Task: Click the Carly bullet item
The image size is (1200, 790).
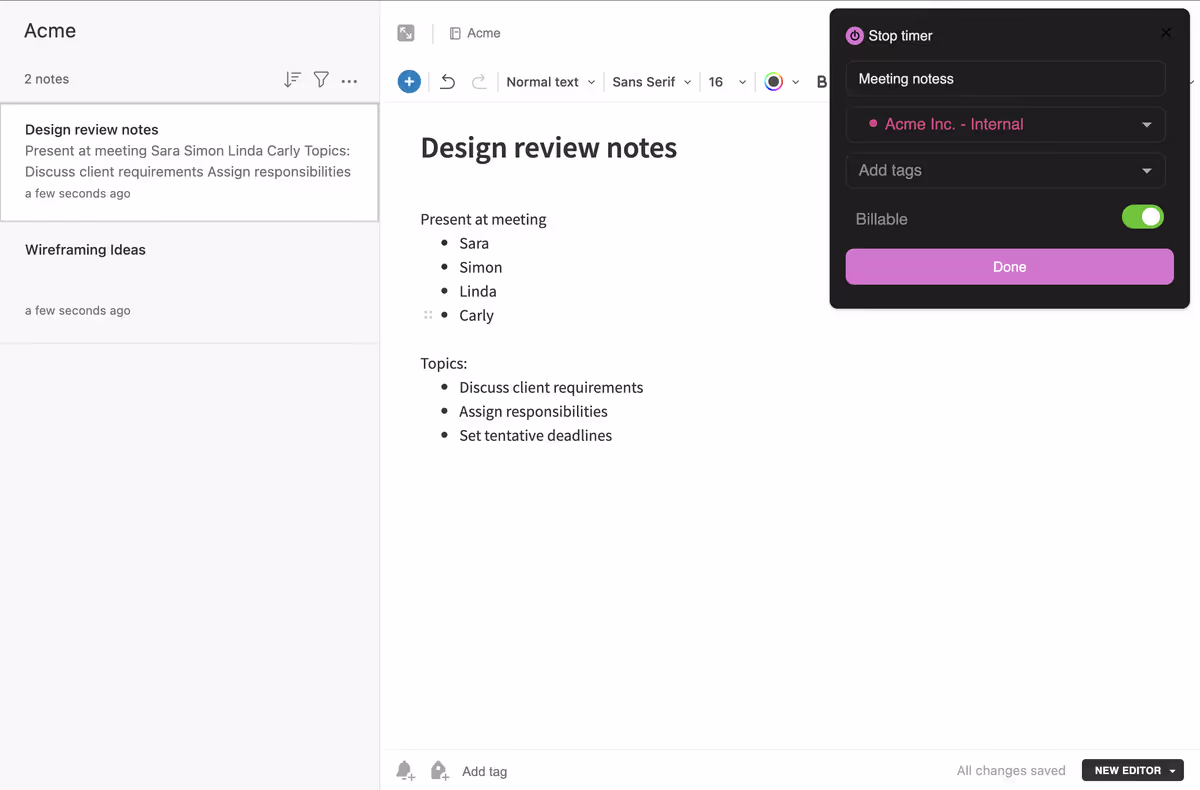Action: tap(476, 315)
